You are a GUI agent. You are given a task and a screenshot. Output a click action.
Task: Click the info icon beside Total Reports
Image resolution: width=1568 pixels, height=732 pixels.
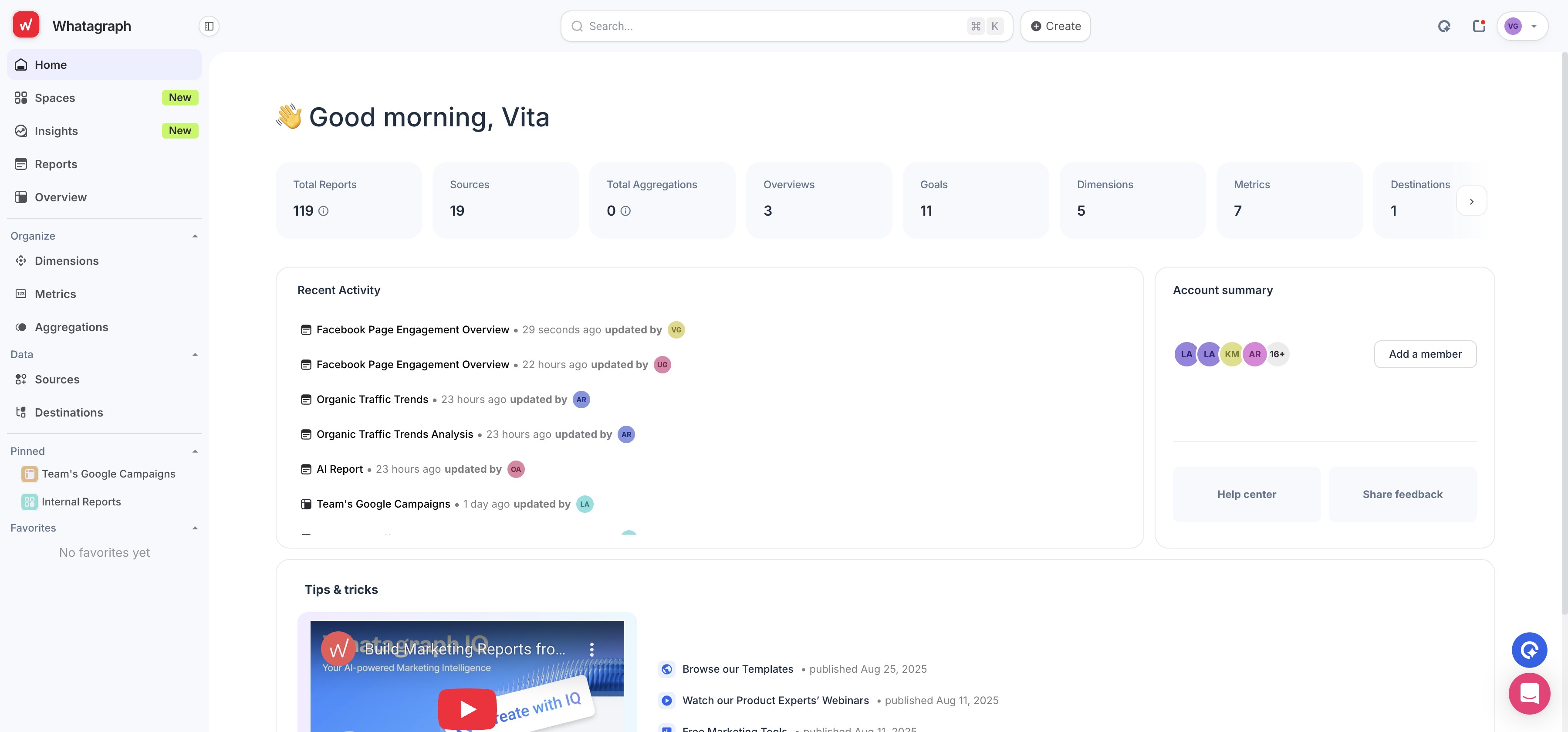324,211
